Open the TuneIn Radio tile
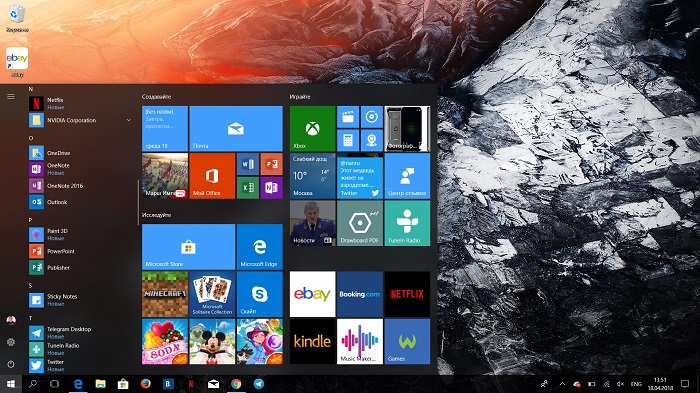Viewport: 700px width, 393px height. click(407, 223)
